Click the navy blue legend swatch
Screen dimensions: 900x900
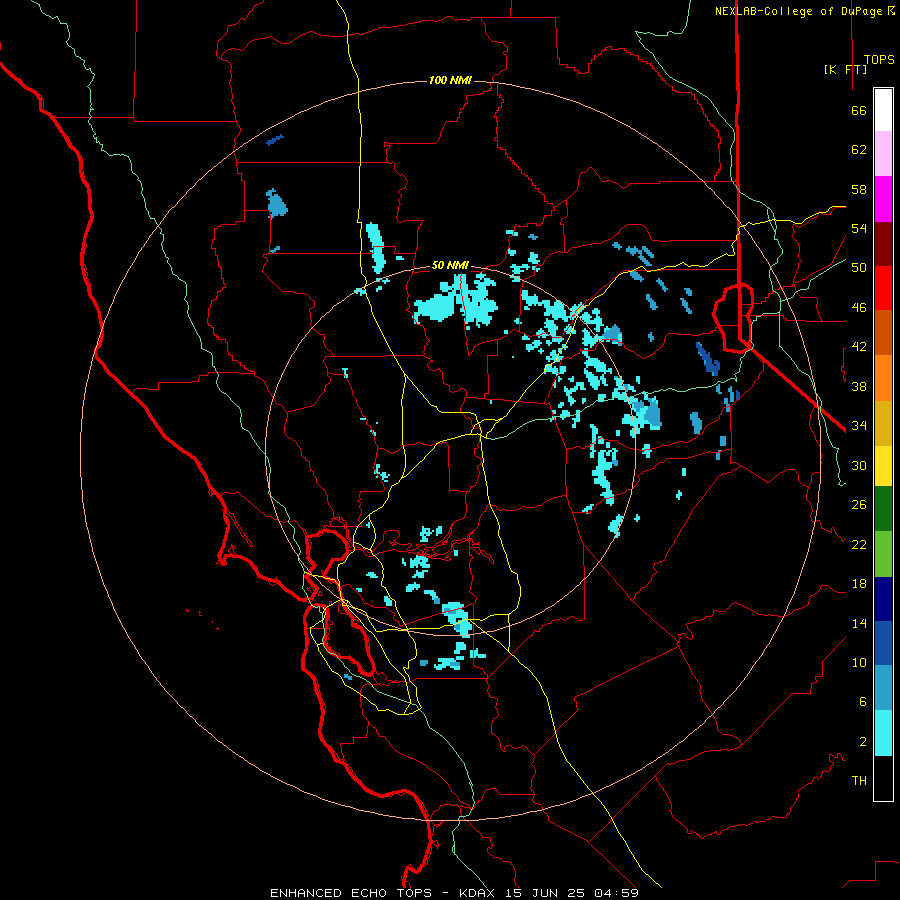pyautogui.click(x=883, y=599)
